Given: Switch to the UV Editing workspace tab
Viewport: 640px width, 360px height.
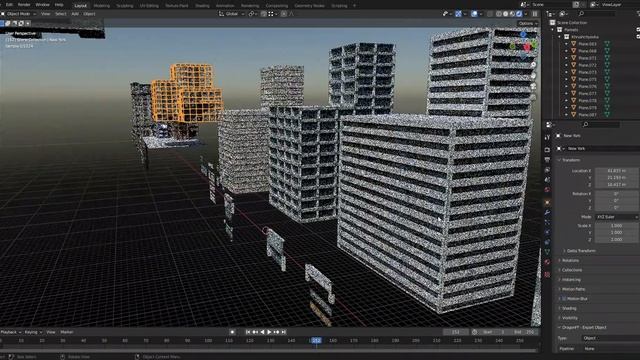Looking at the screenshot, I should click(149, 6).
